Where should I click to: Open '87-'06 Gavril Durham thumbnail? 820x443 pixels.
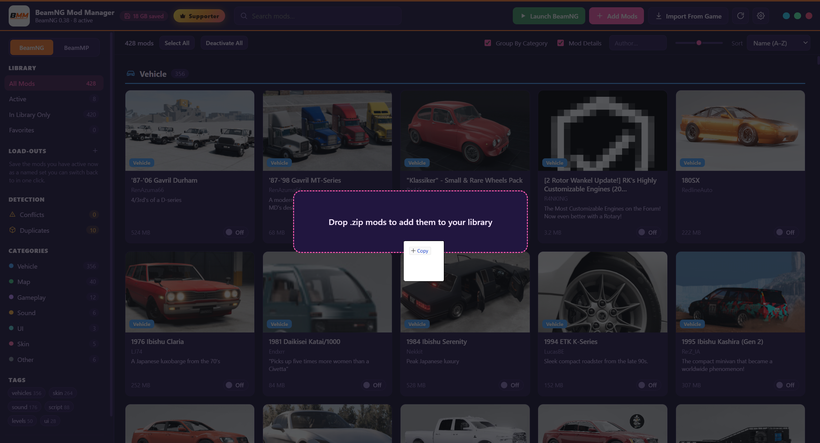click(x=190, y=130)
